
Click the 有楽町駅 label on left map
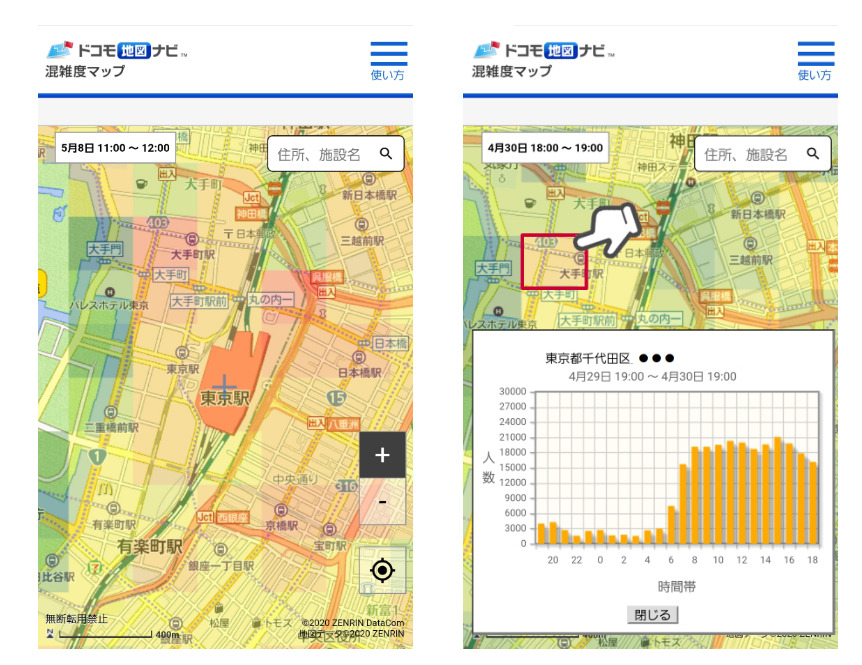click(150, 546)
